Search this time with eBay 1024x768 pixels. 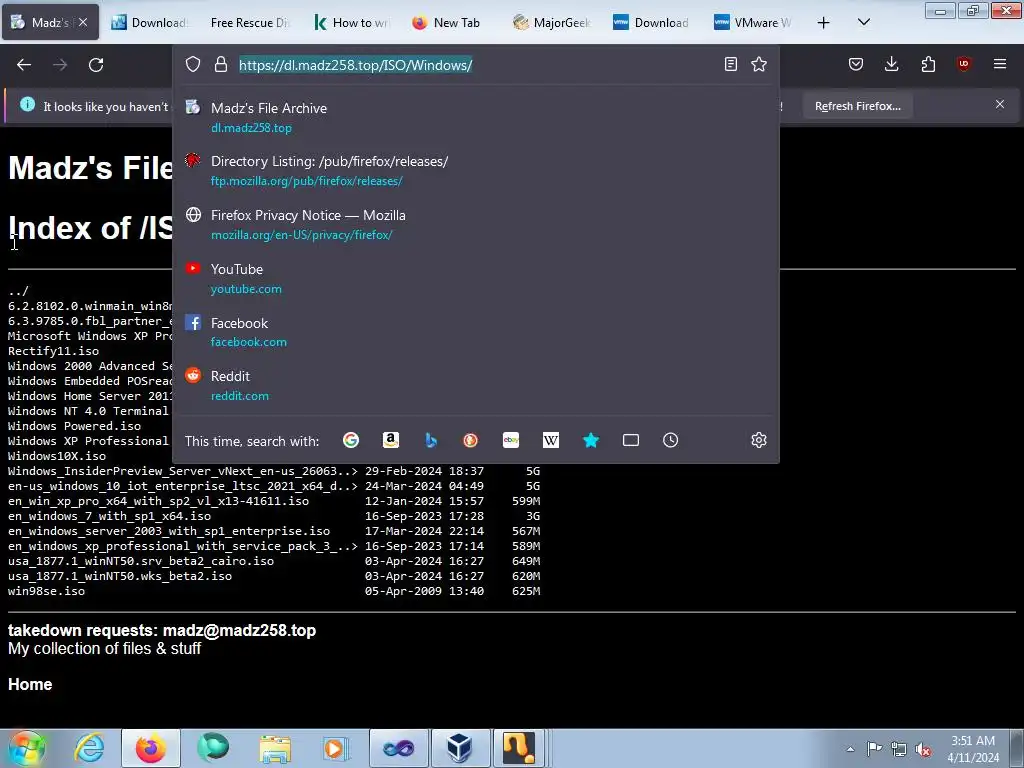click(x=511, y=440)
